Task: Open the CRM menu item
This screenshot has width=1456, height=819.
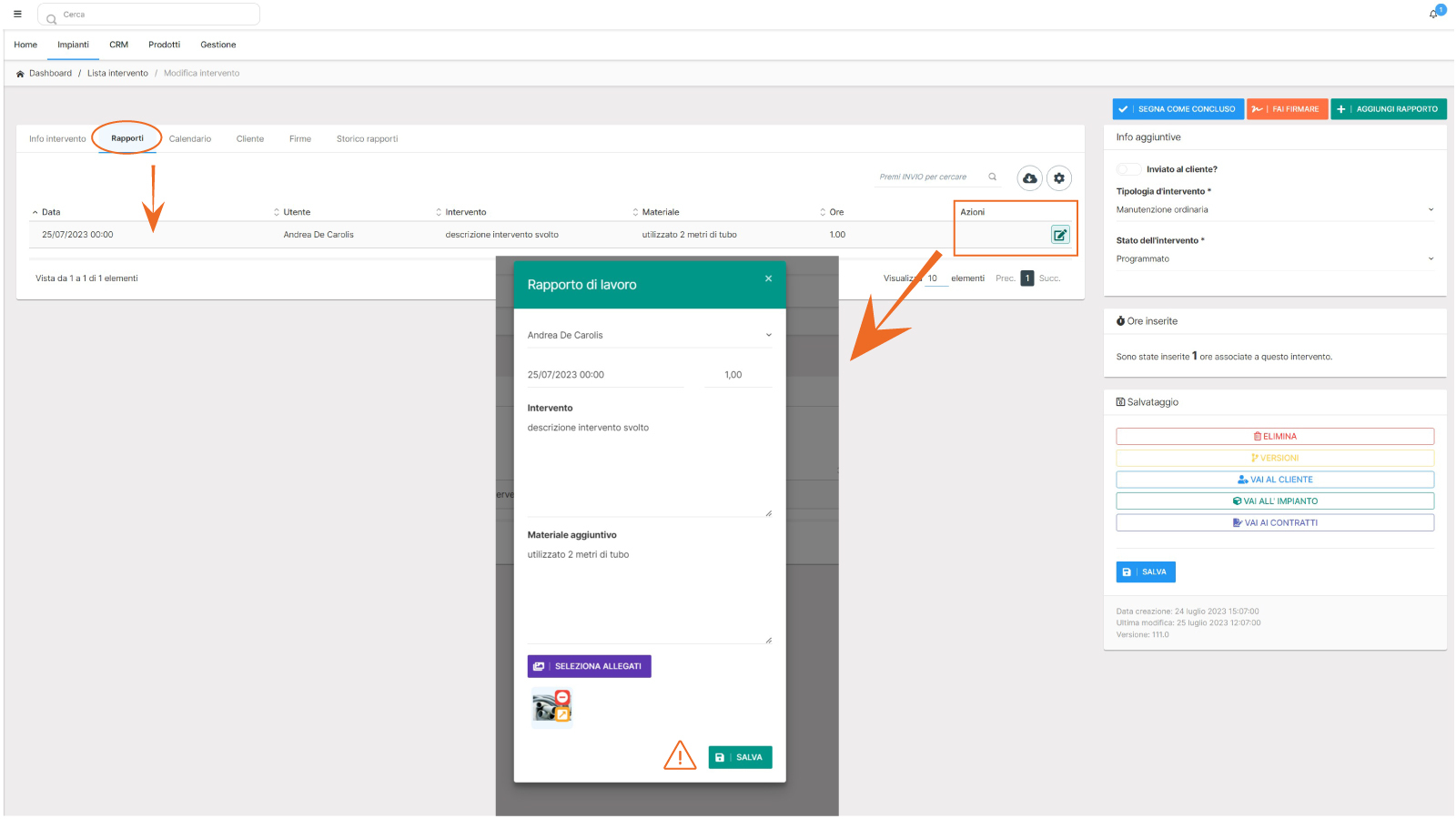Action: 118,45
